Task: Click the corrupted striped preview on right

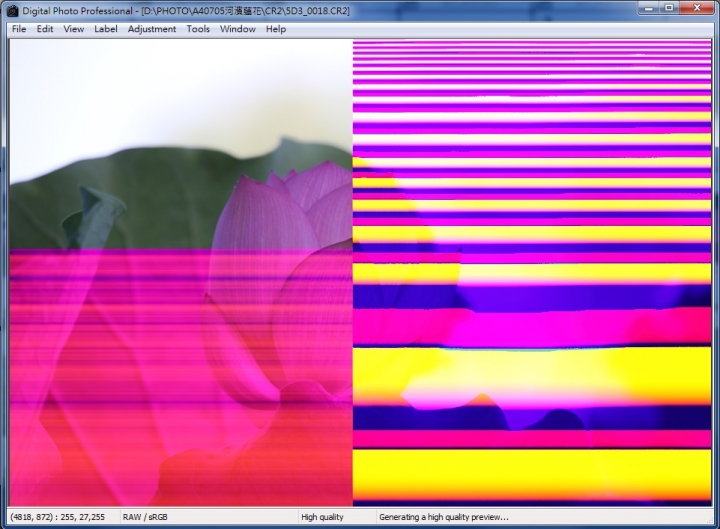Action: pyautogui.click(x=532, y=273)
